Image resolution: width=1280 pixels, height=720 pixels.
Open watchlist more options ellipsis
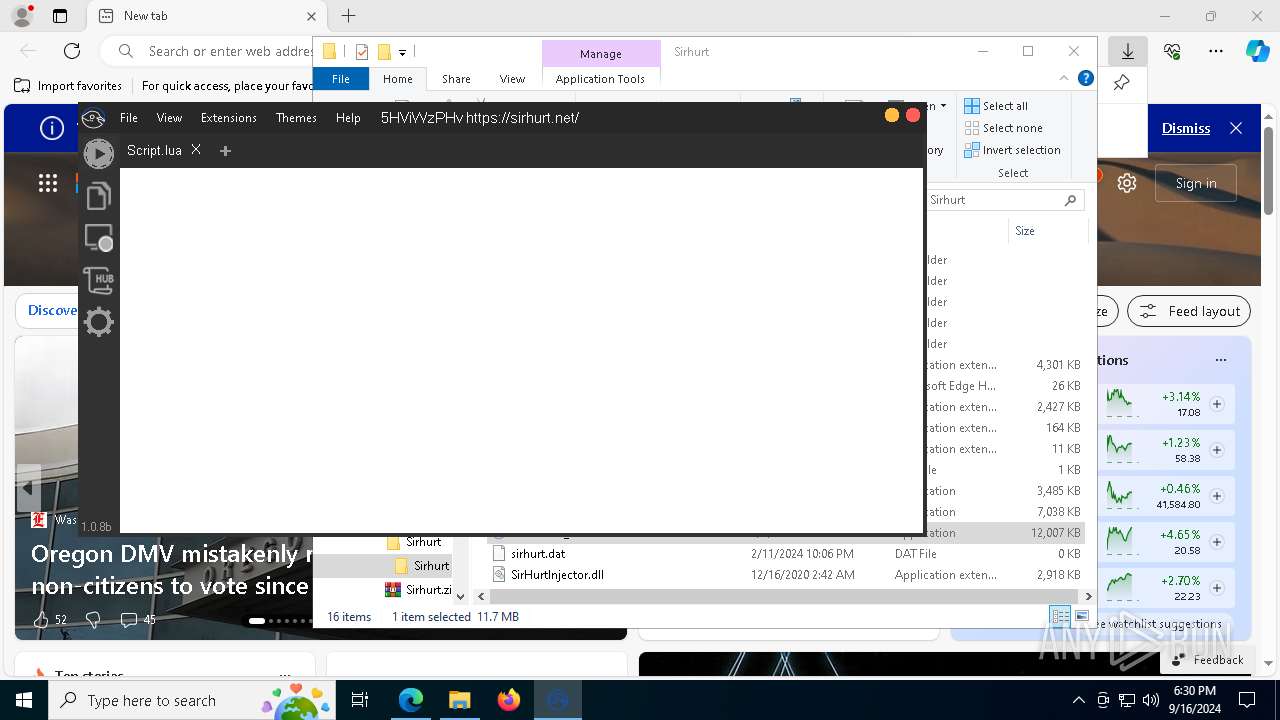point(1221,360)
